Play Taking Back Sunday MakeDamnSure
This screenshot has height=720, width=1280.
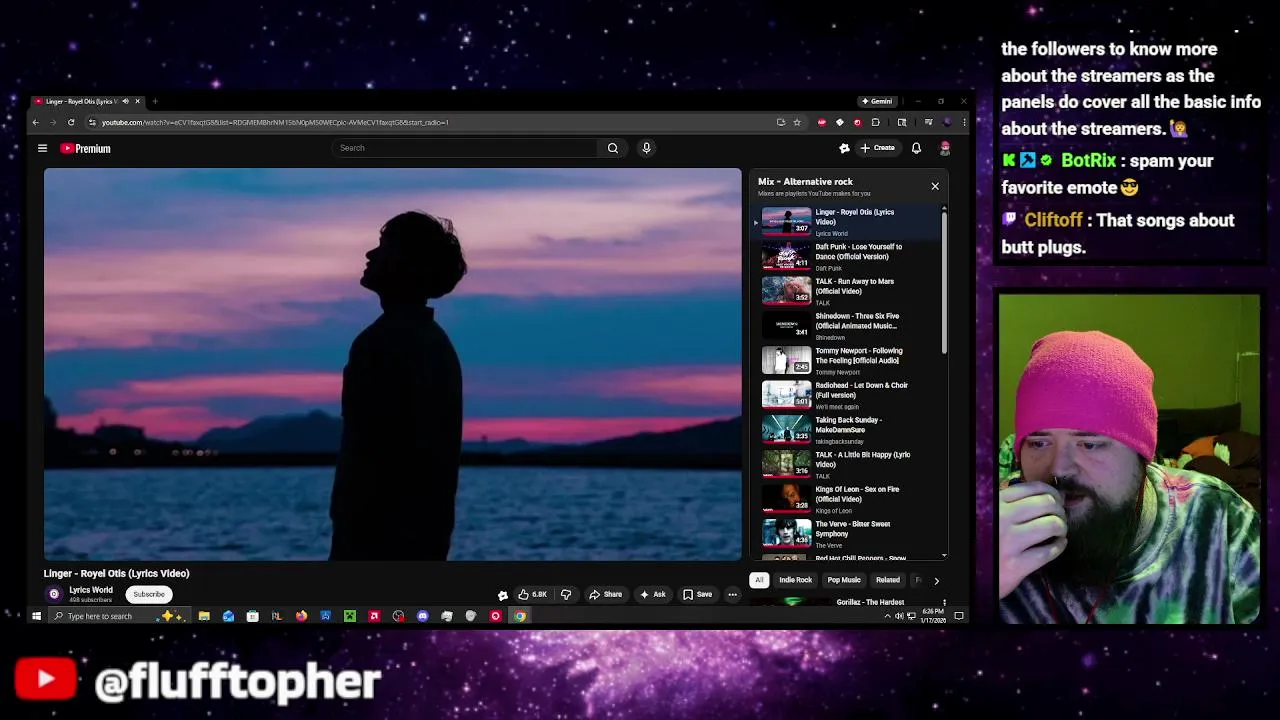pyautogui.click(x=848, y=430)
